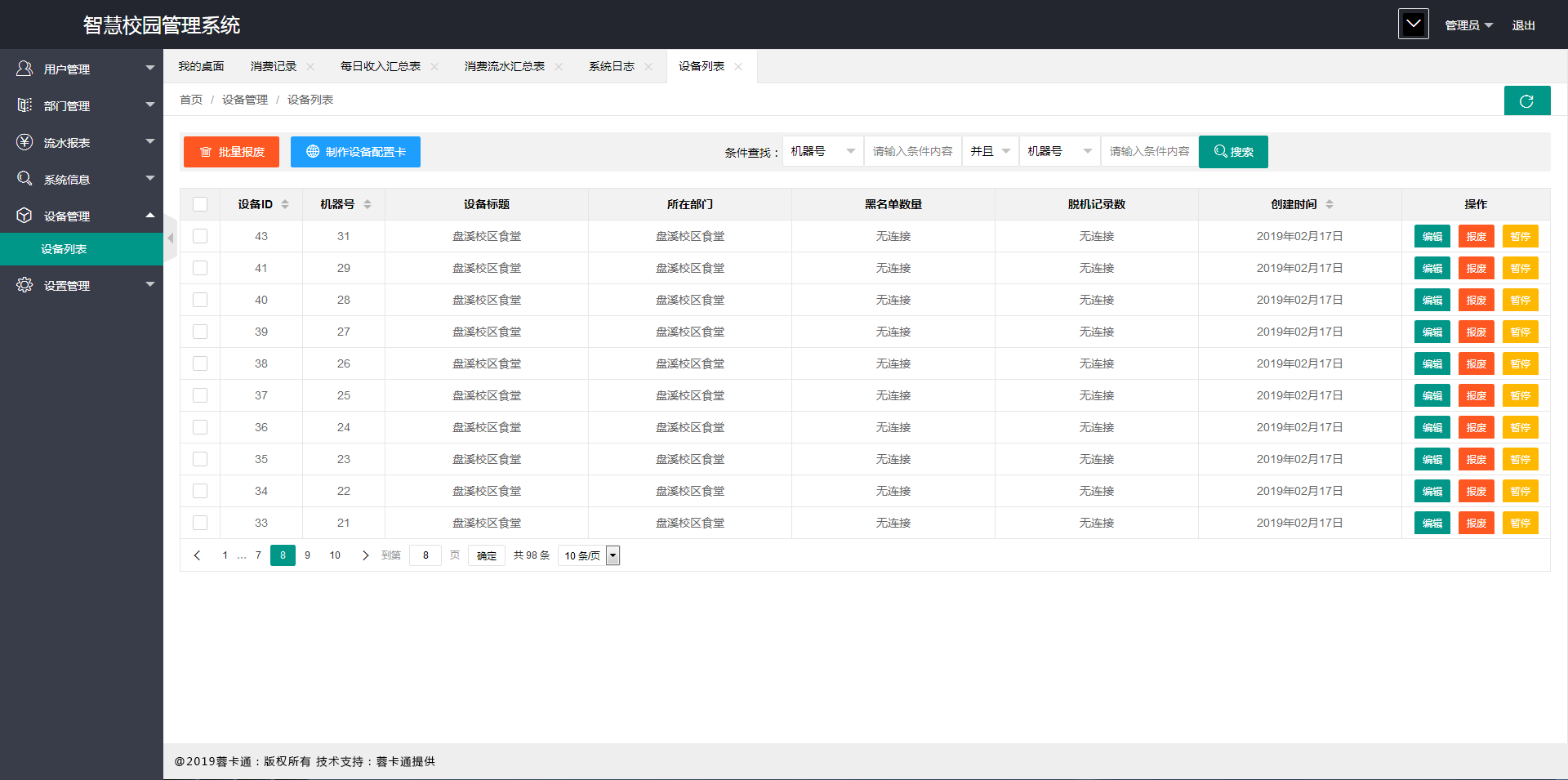Check the box for device ID 43

coord(200,236)
